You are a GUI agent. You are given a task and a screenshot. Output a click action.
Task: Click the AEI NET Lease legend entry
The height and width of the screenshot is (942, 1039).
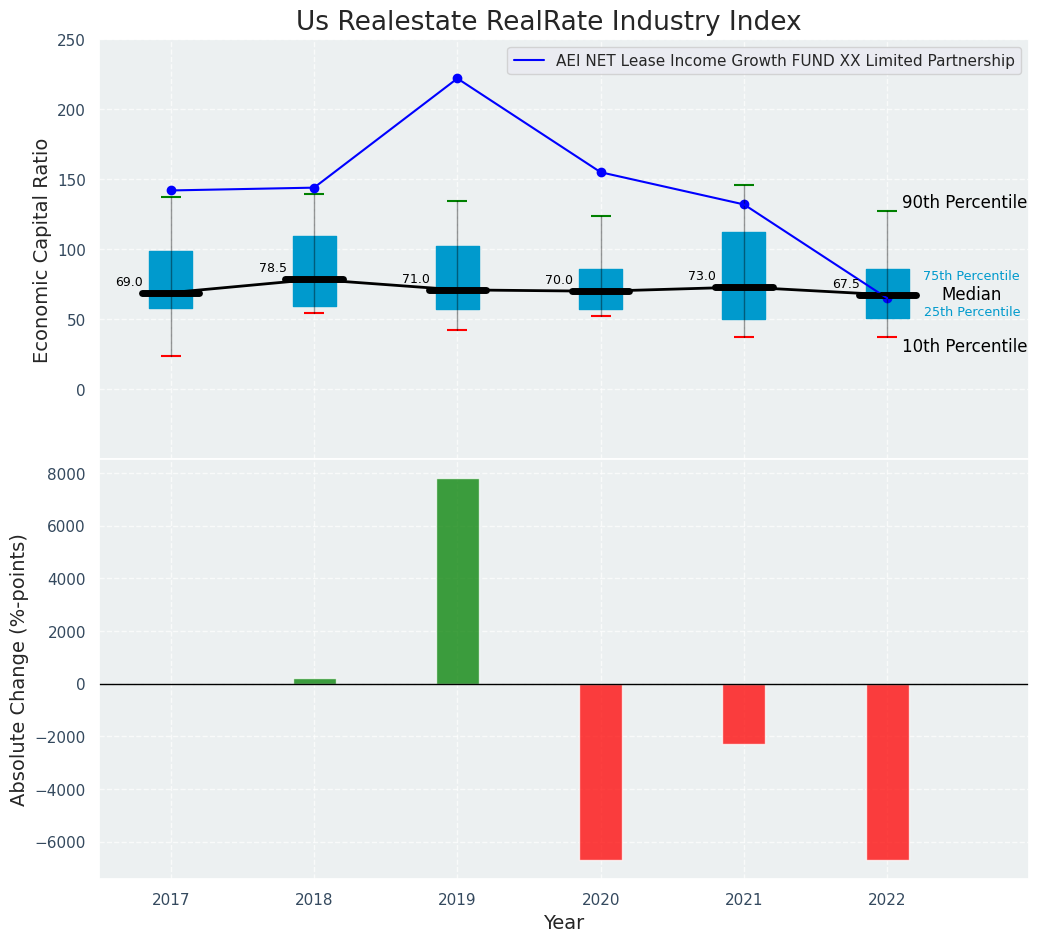coord(785,61)
